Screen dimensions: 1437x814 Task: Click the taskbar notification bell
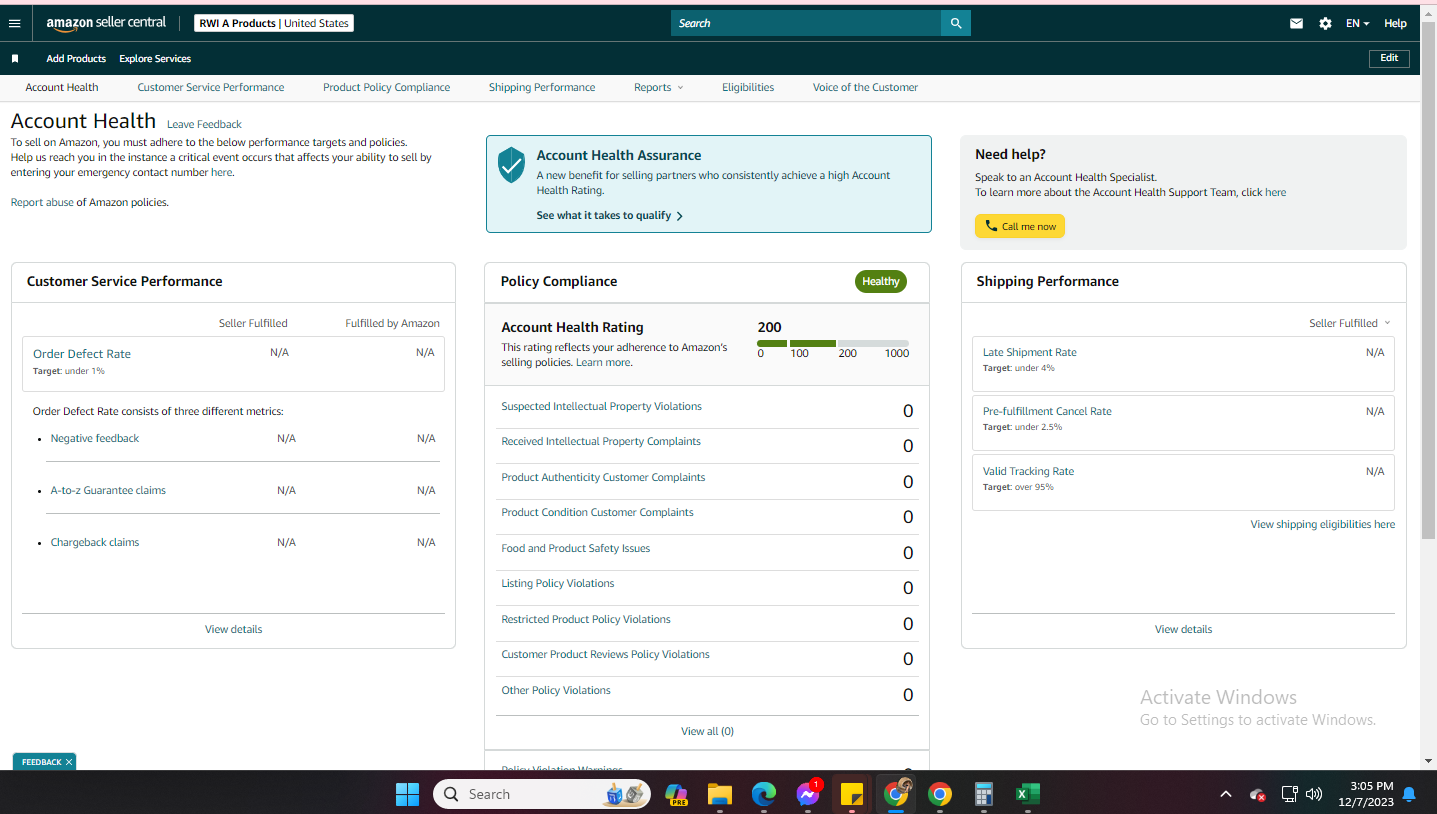(x=1409, y=794)
